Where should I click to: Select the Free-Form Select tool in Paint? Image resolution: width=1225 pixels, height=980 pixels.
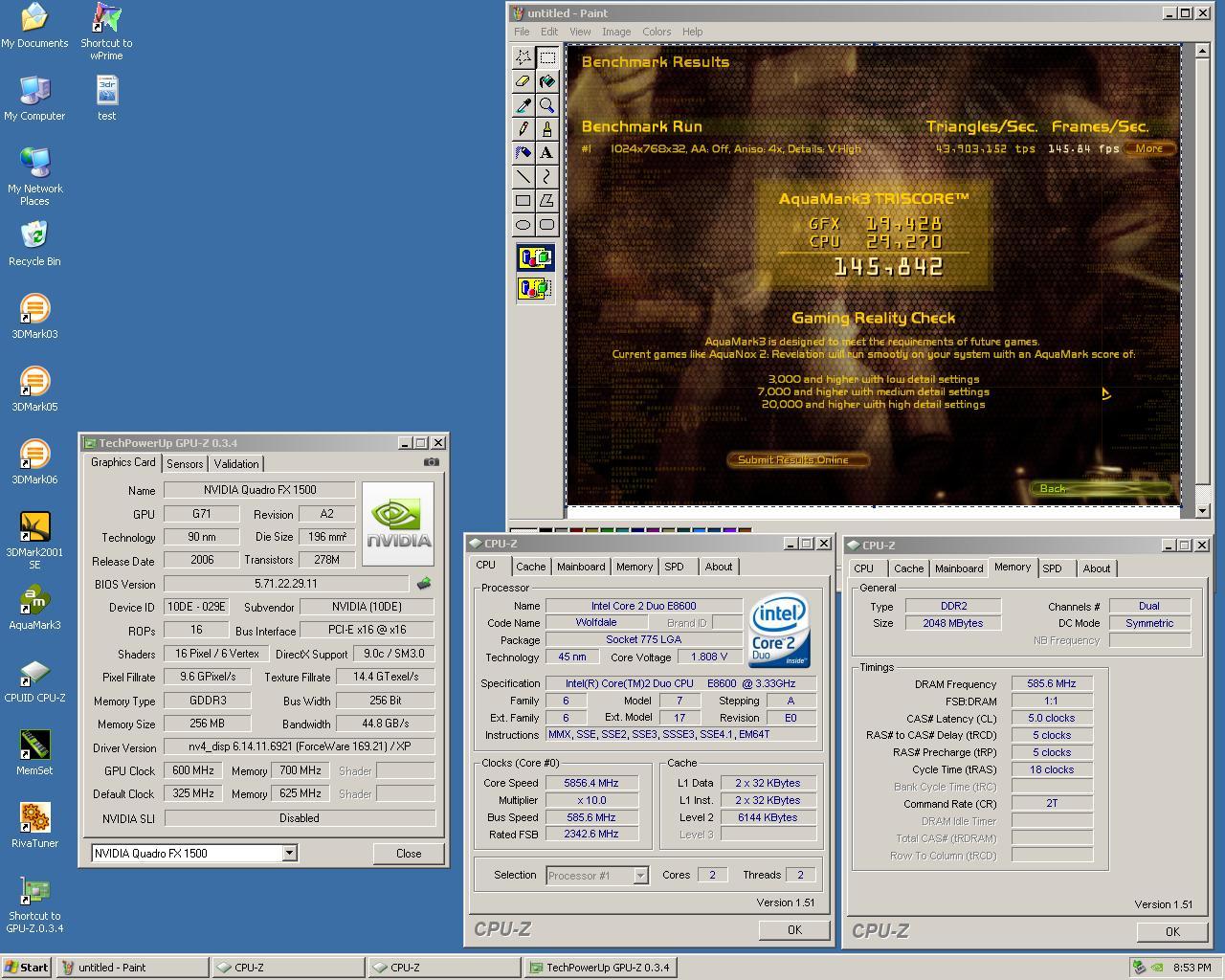tap(523, 57)
